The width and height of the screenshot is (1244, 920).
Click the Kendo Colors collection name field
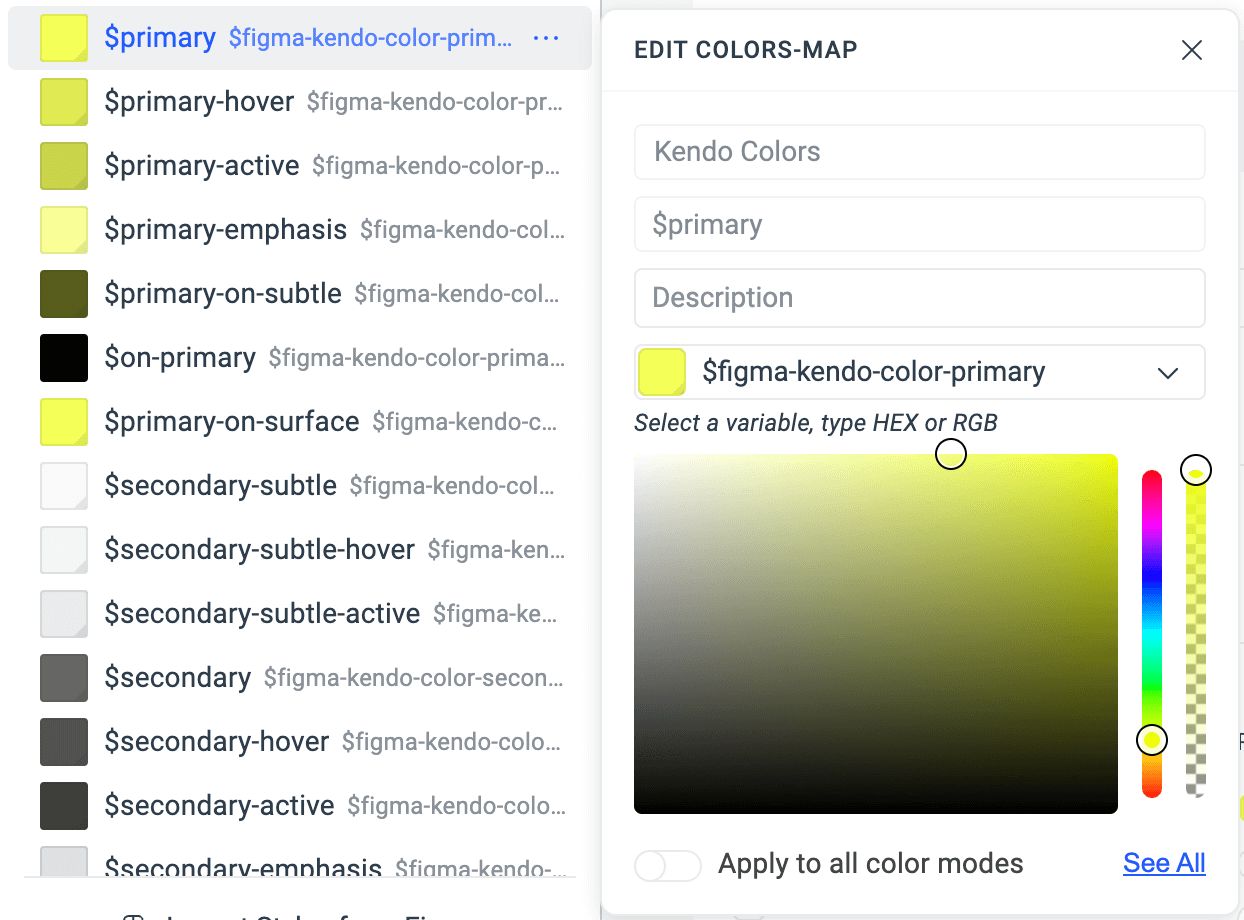pyautogui.click(x=919, y=151)
